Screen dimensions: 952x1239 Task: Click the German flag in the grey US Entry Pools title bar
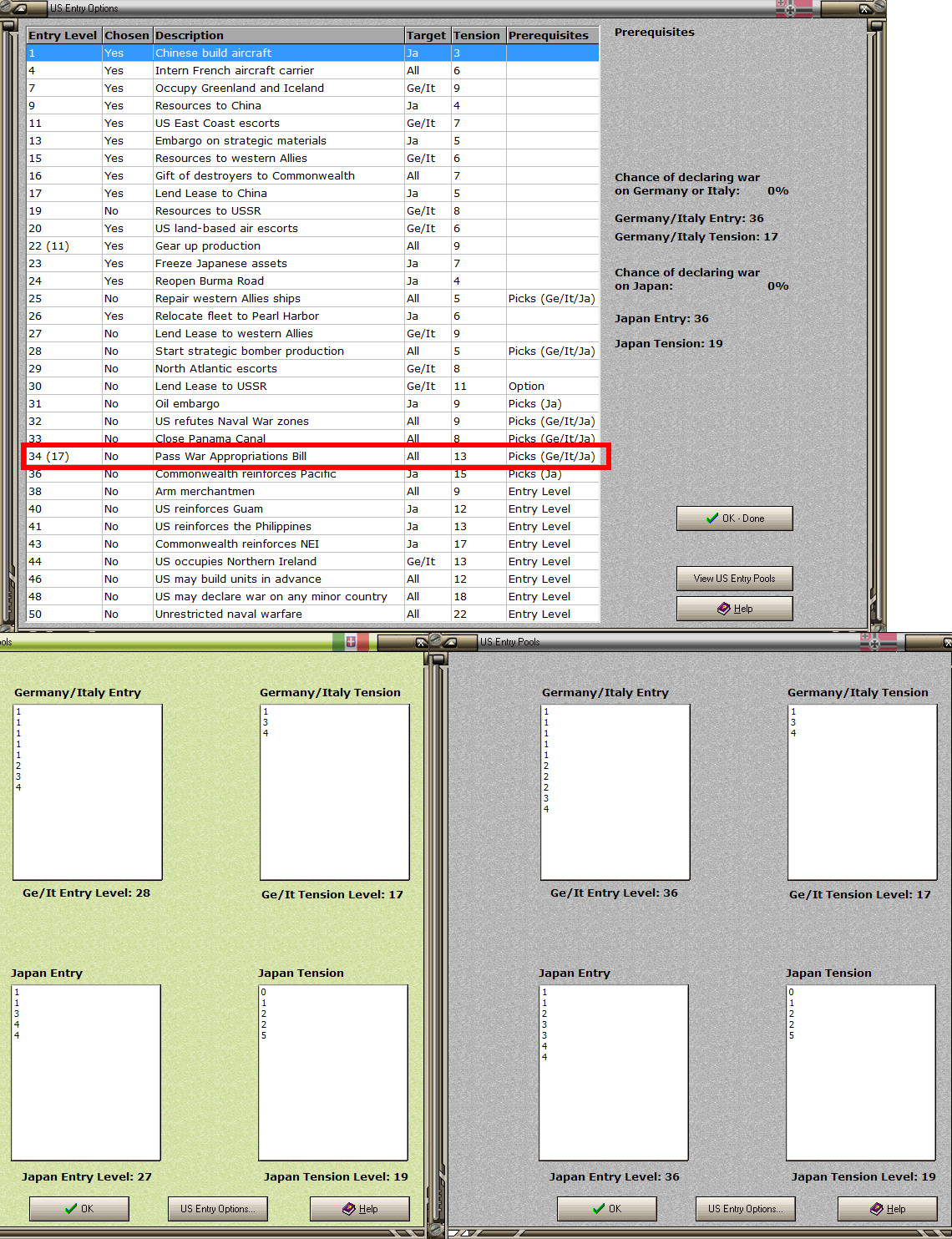pyautogui.click(x=878, y=642)
